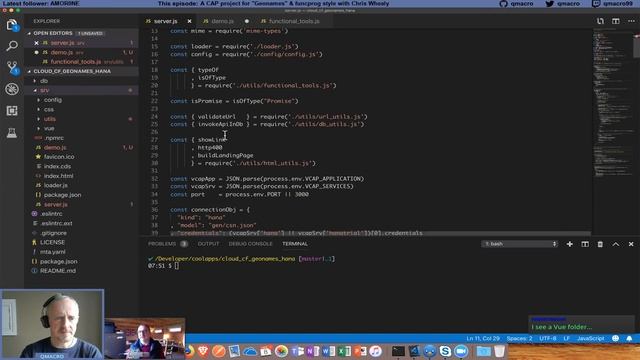Open the editor More Actions ellipsis menu
This screenshot has width=640, height=360.
click(x=631, y=21)
